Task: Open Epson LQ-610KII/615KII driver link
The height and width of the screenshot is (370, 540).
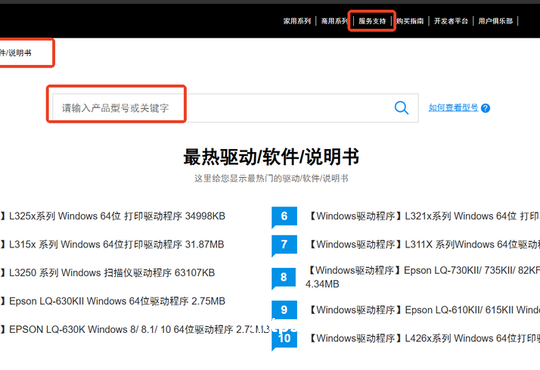Action: [423, 310]
